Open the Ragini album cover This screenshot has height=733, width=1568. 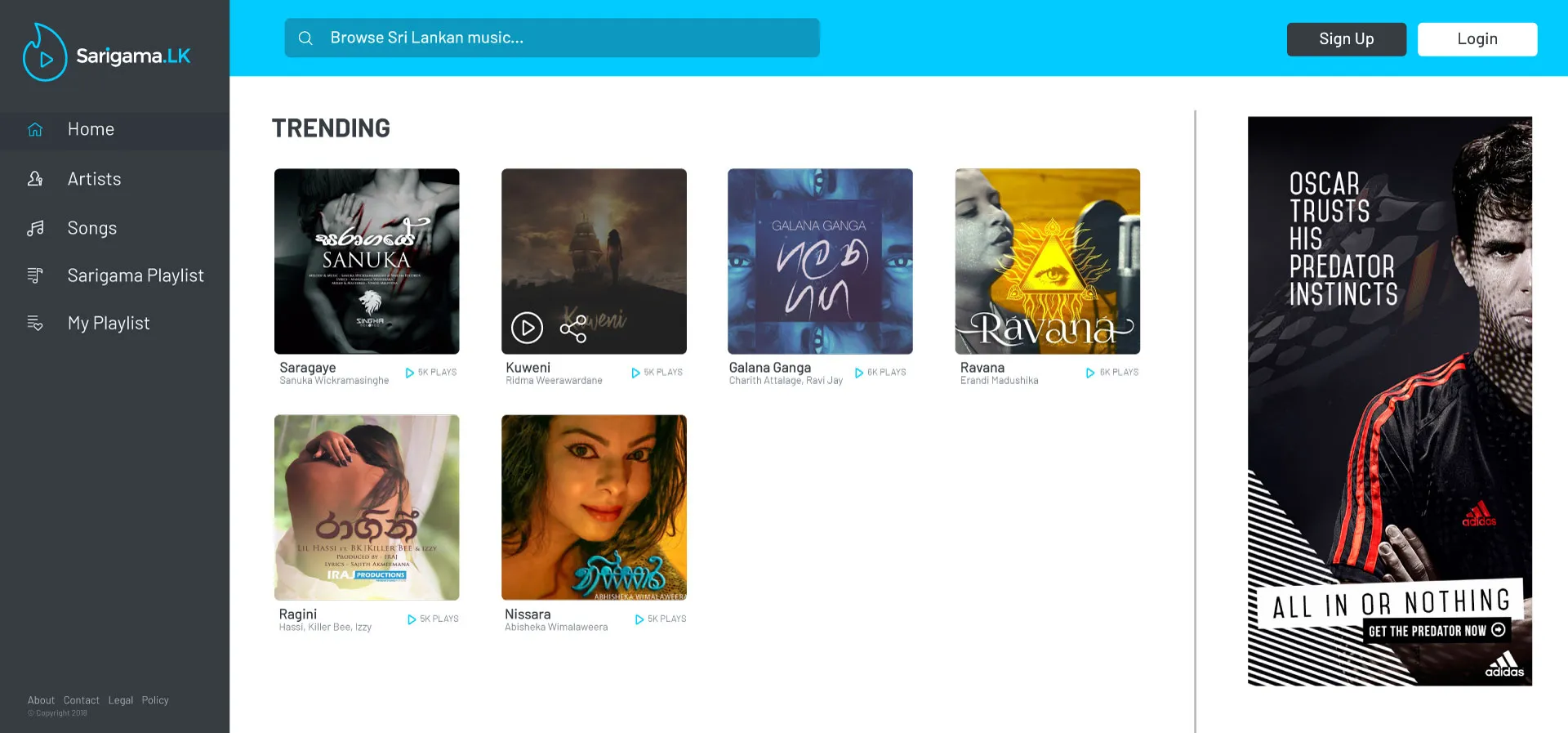(367, 507)
